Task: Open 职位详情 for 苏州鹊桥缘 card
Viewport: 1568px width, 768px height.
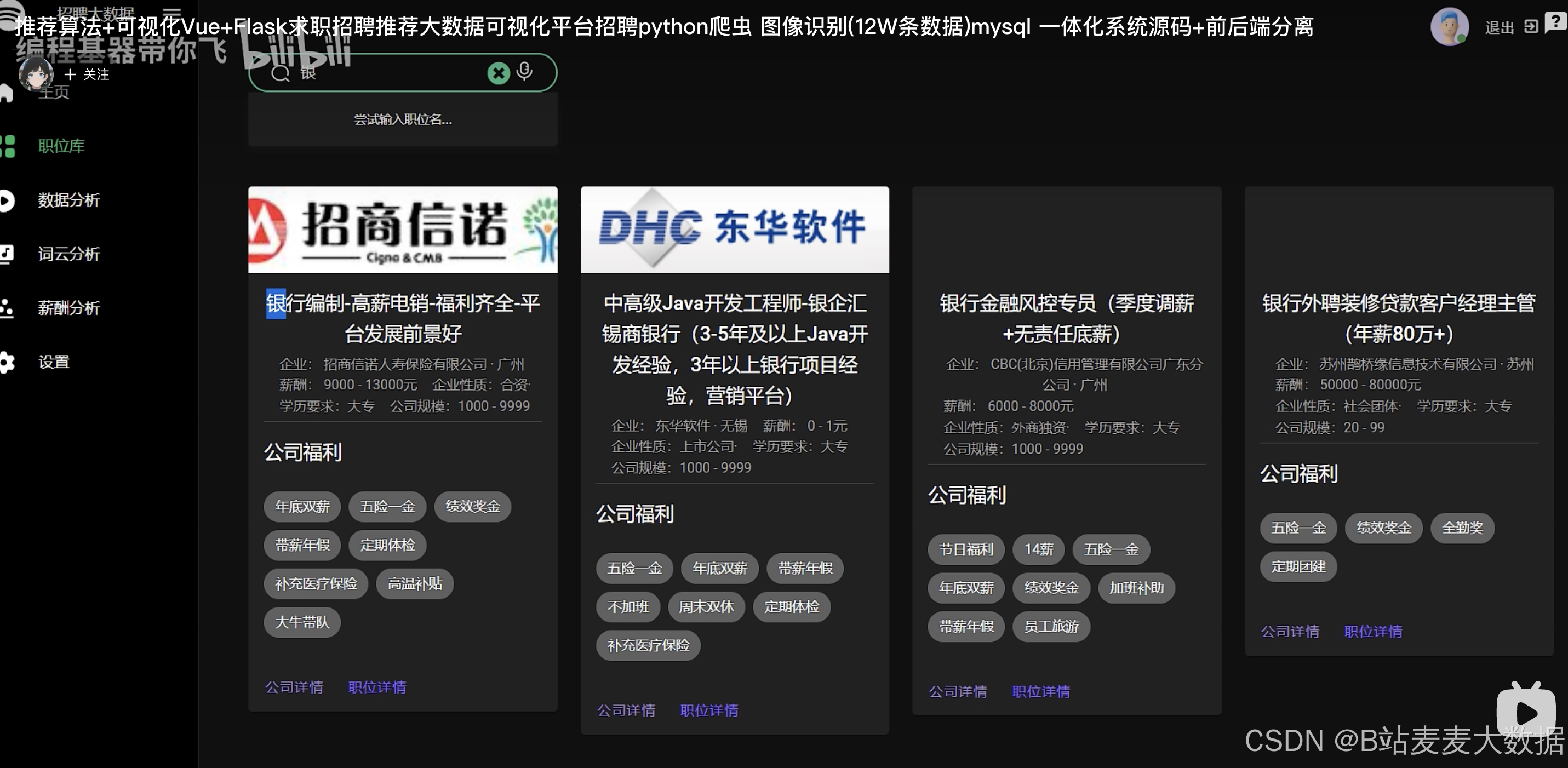Action: 1373,632
